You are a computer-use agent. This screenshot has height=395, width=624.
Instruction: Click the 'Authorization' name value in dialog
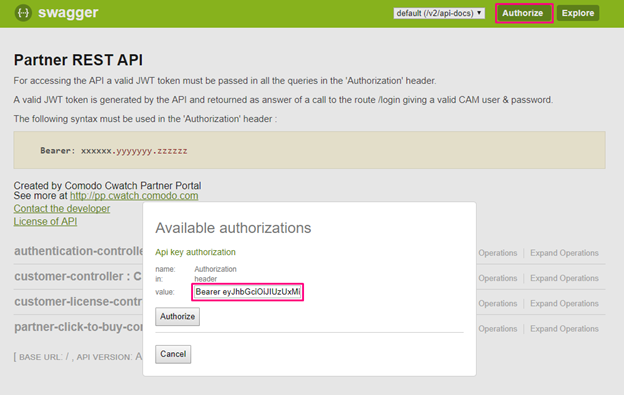tap(215, 269)
